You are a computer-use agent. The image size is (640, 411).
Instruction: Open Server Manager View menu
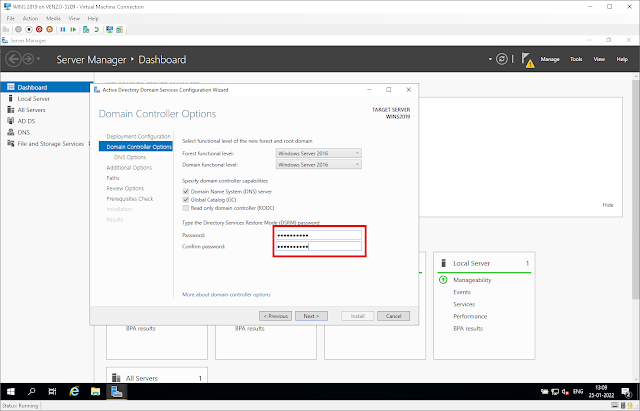tap(599, 59)
